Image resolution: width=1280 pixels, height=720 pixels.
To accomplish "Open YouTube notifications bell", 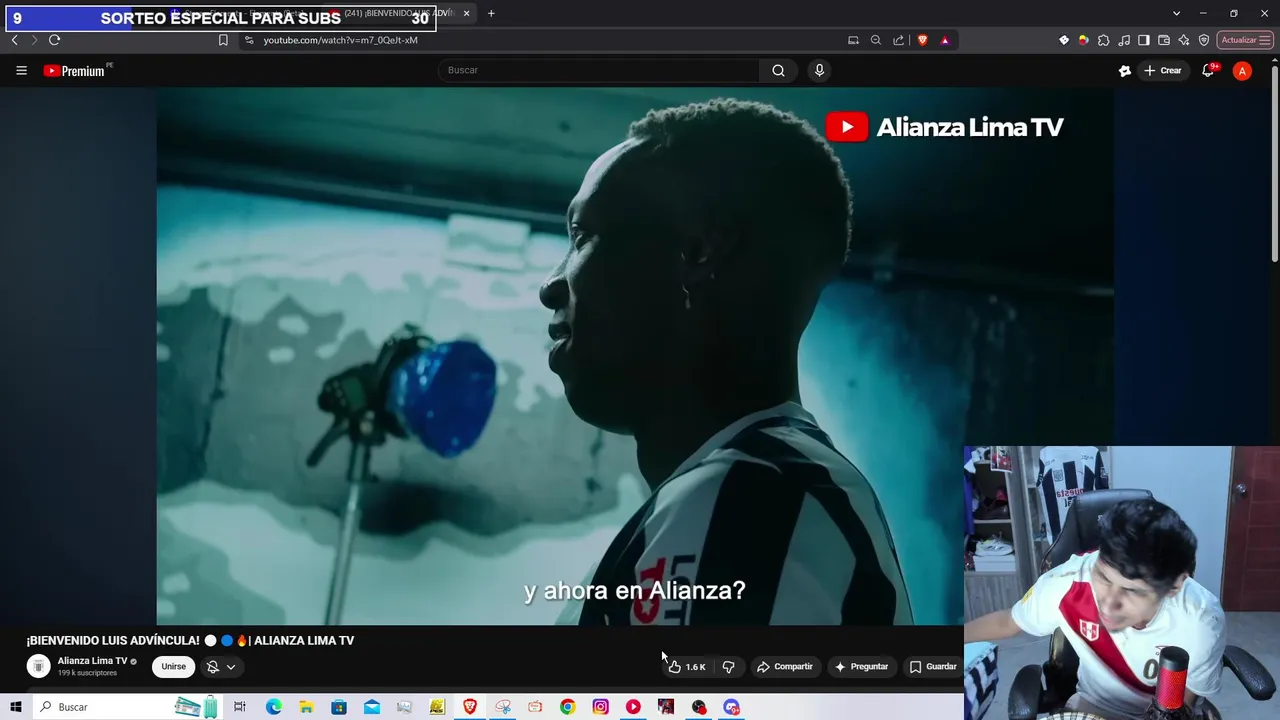I will 1208,70.
